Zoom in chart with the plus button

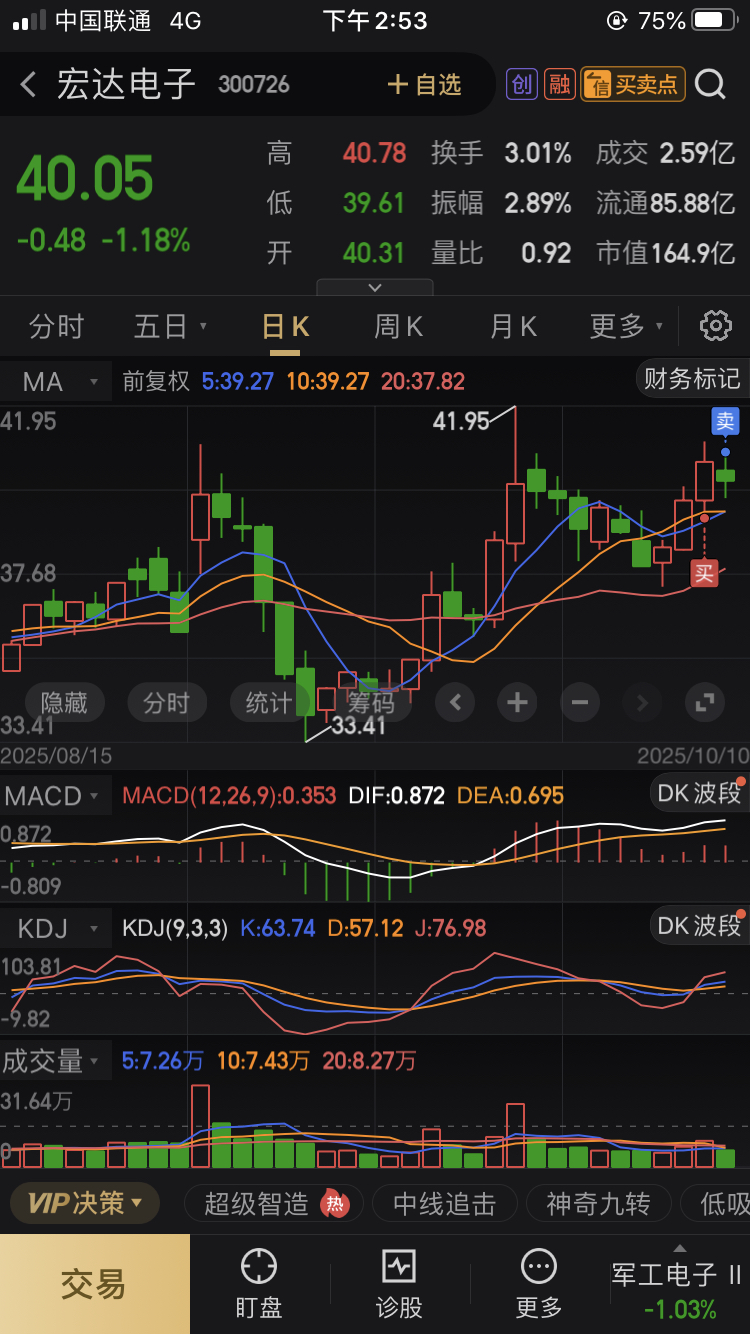click(x=517, y=702)
